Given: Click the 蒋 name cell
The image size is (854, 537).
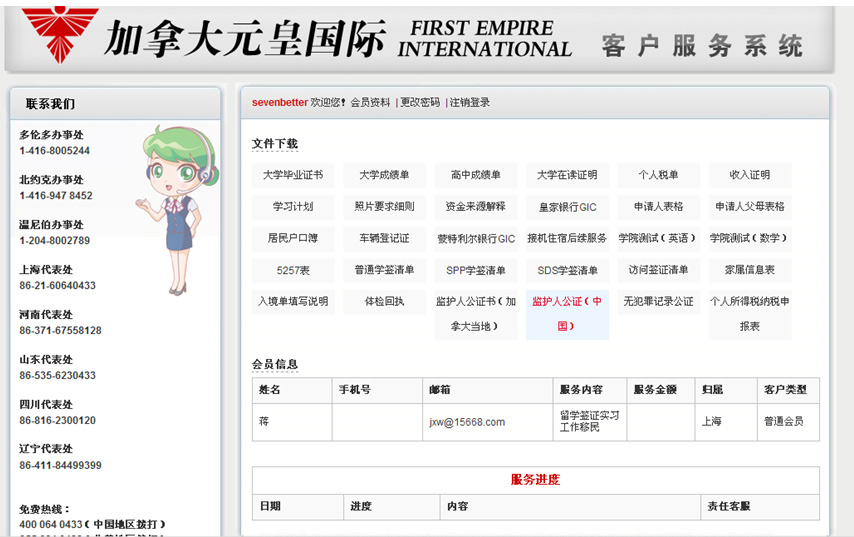Looking at the screenshot, I should pyautogui.click(x=292, y=422).
